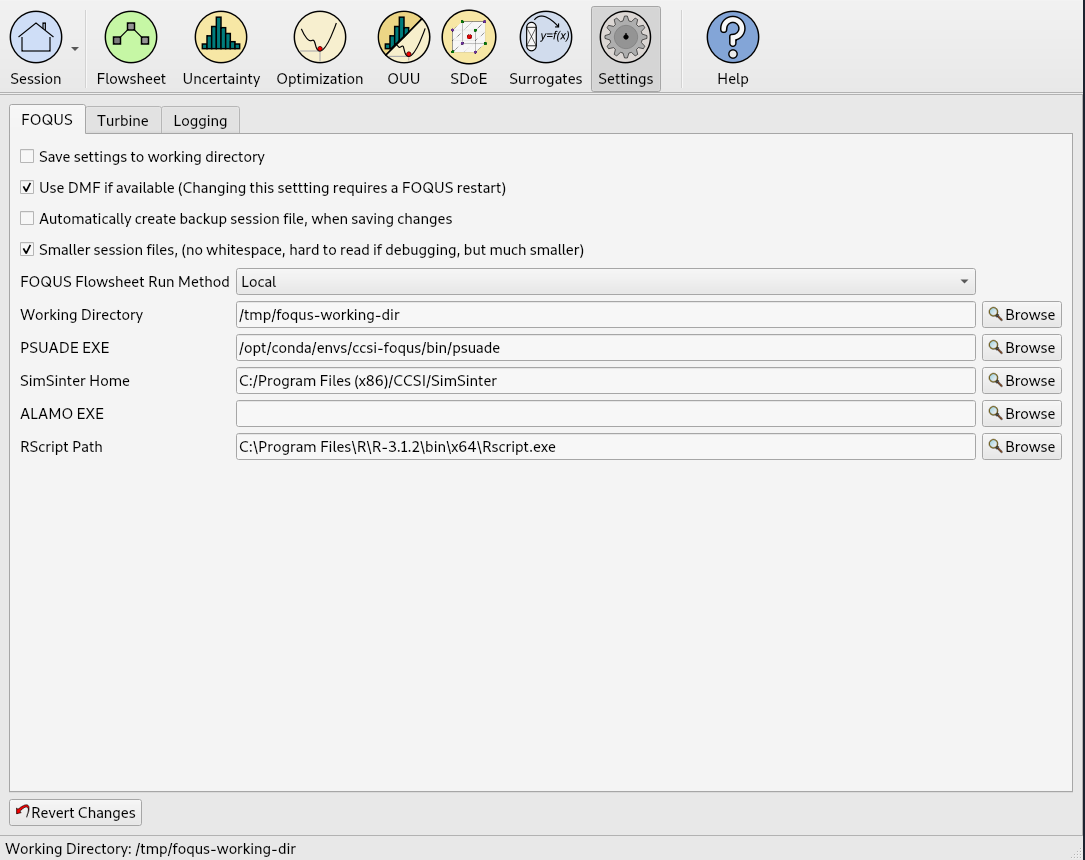The width and height of the screenshot is (1085, 860).
Task: Click the 'PSUADE EXE' label
Action: pyautogui.click(x=64, y=347)
